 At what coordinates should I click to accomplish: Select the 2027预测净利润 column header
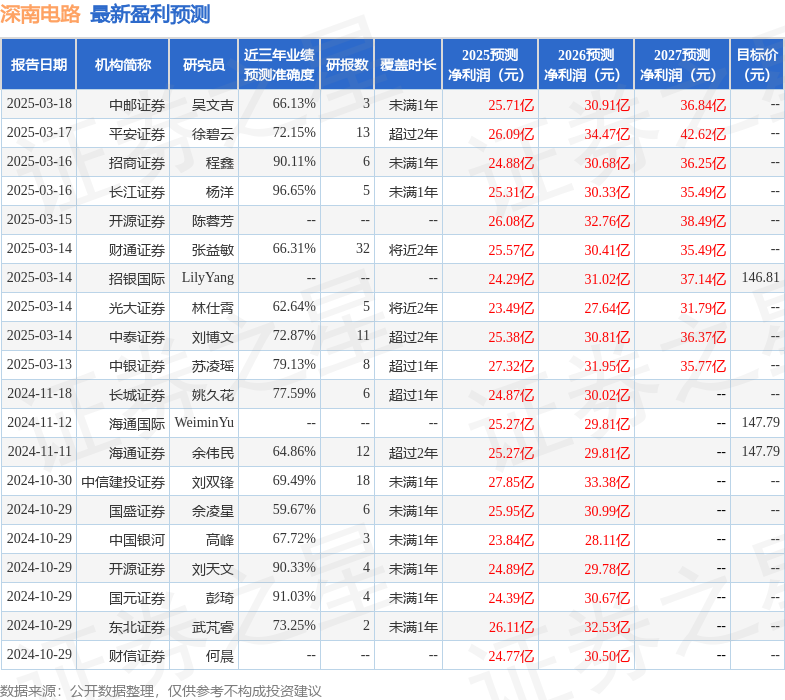tap(681, 65)
